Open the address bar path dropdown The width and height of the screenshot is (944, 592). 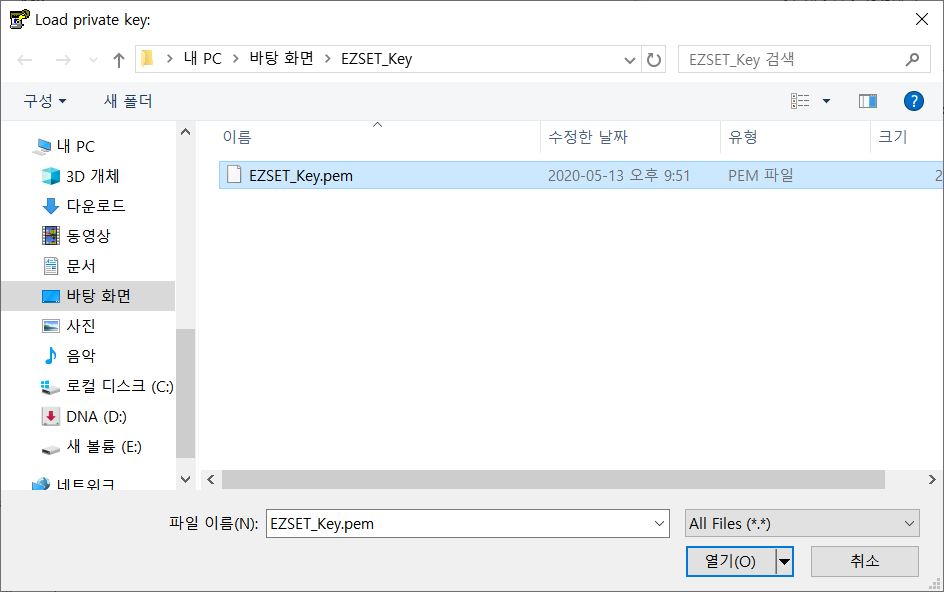[x=630, y=60]
